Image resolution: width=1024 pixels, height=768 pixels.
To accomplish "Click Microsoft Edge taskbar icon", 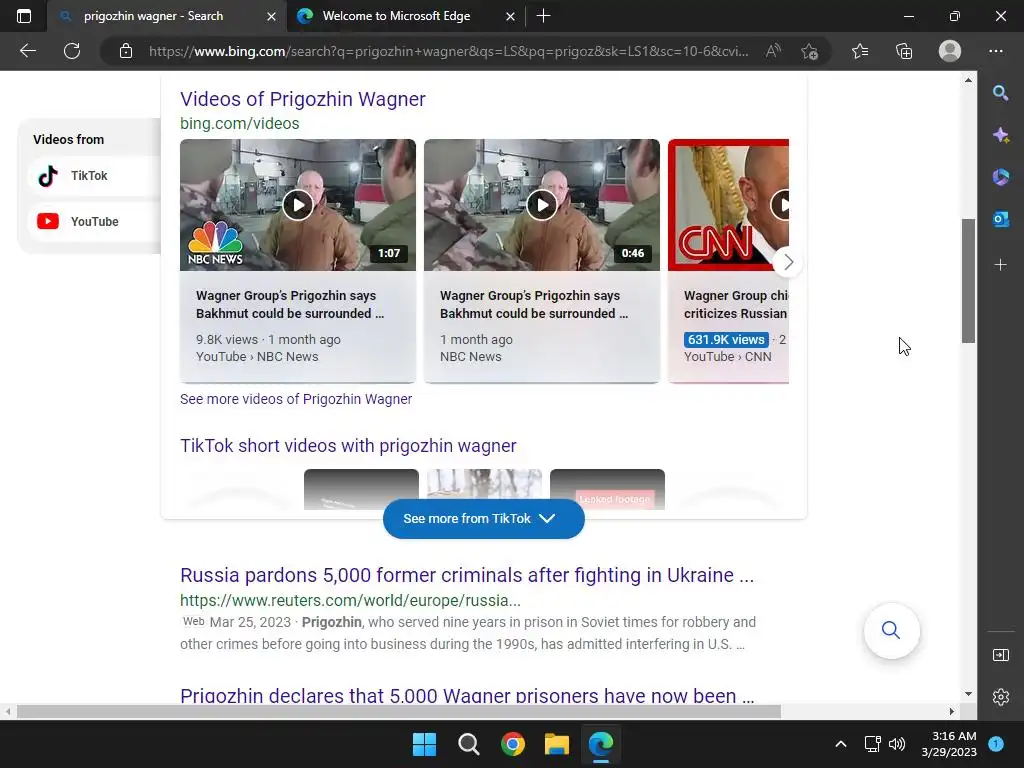I will coord(601,744).
